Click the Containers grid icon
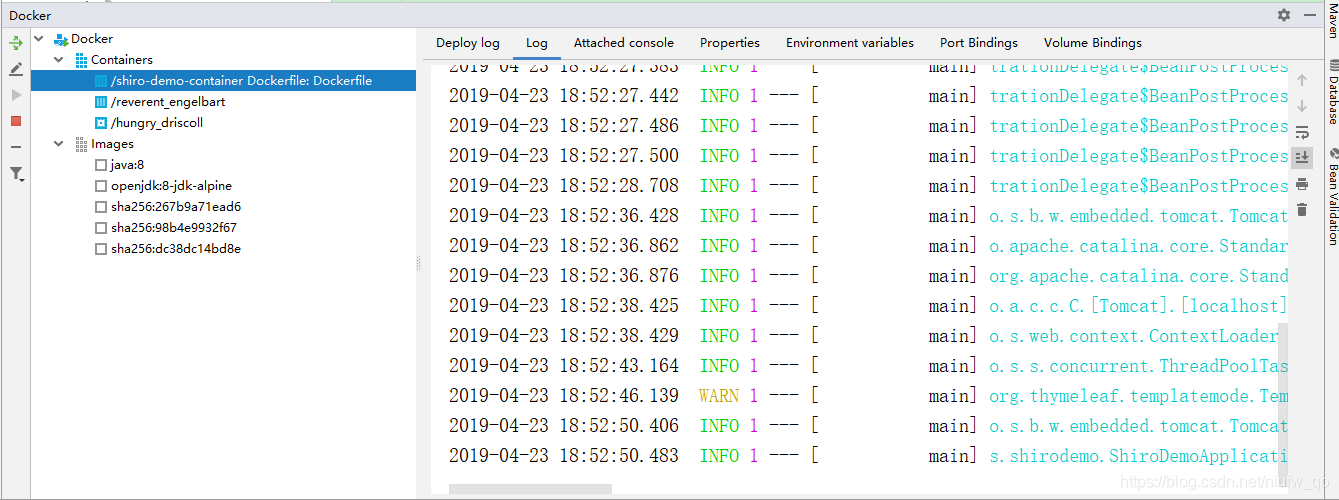This screenshot has height=500, width=1339. [x=82, y=60]
